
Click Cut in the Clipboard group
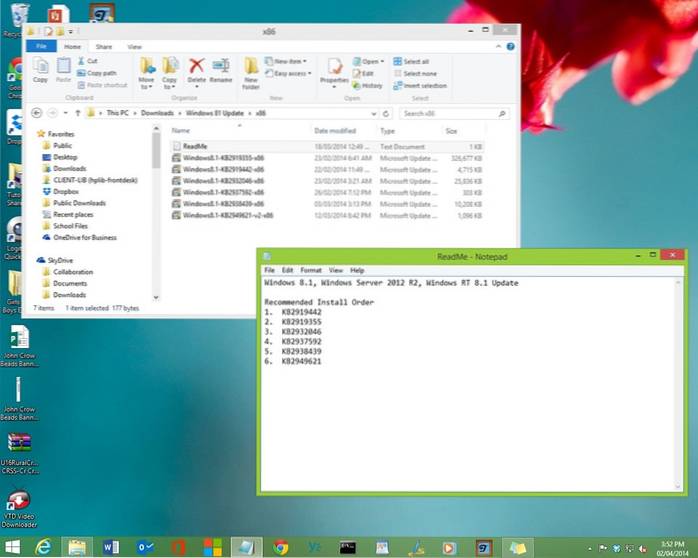[x=88, y=61]
